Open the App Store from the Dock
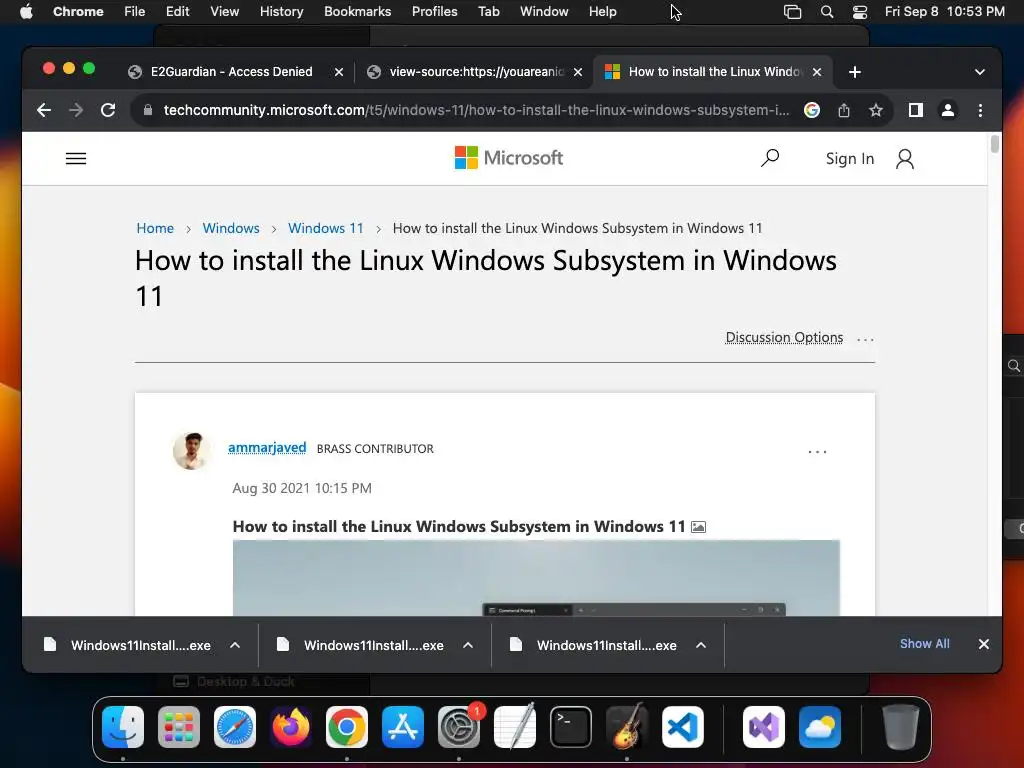Image resolution: width=1024 pixels, height=768 pixels. coord(403,727)
